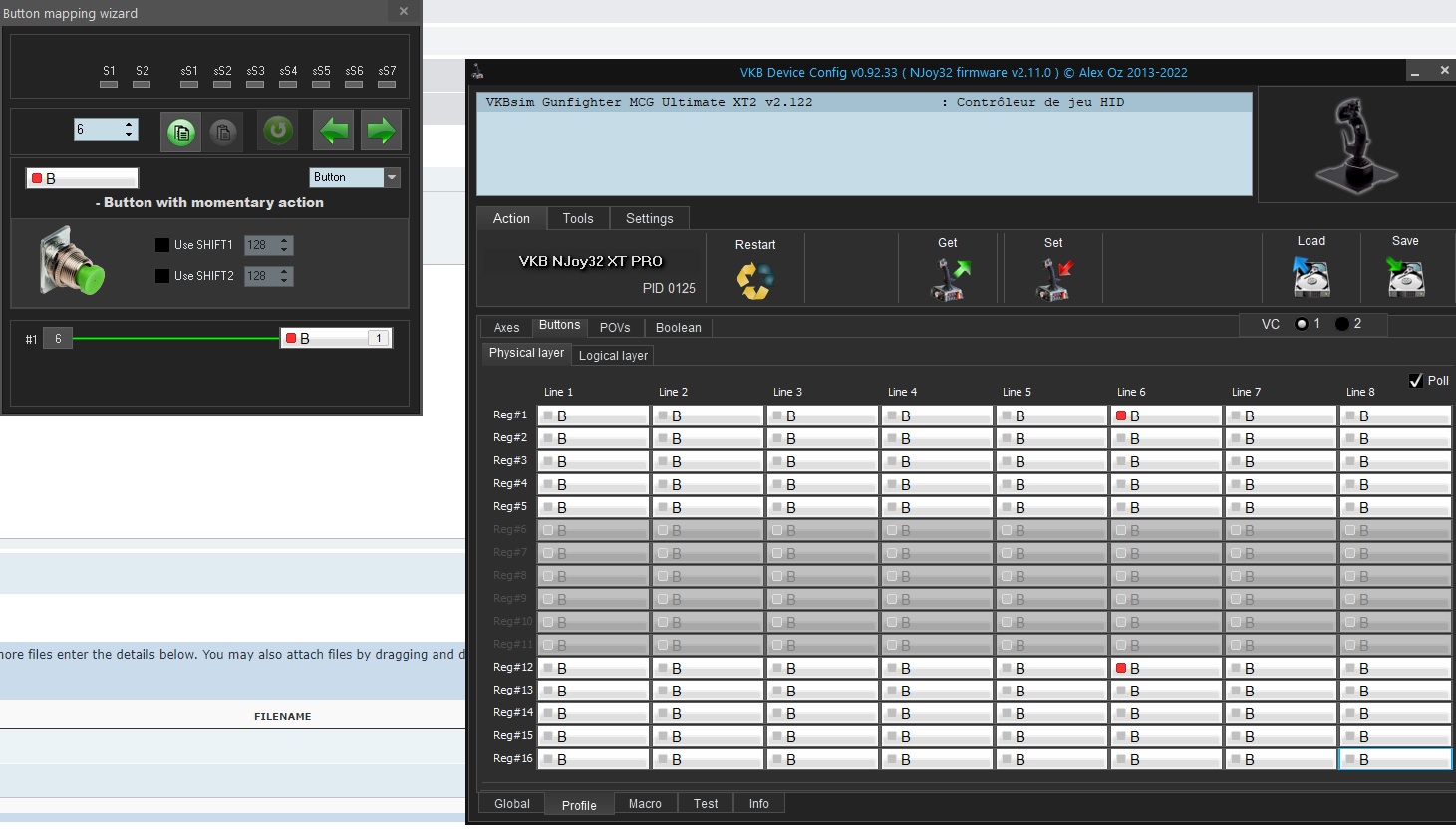1456x833 pixels.
Task: Click the SHIFT1 value field showing 128
Action: (261, 245)
